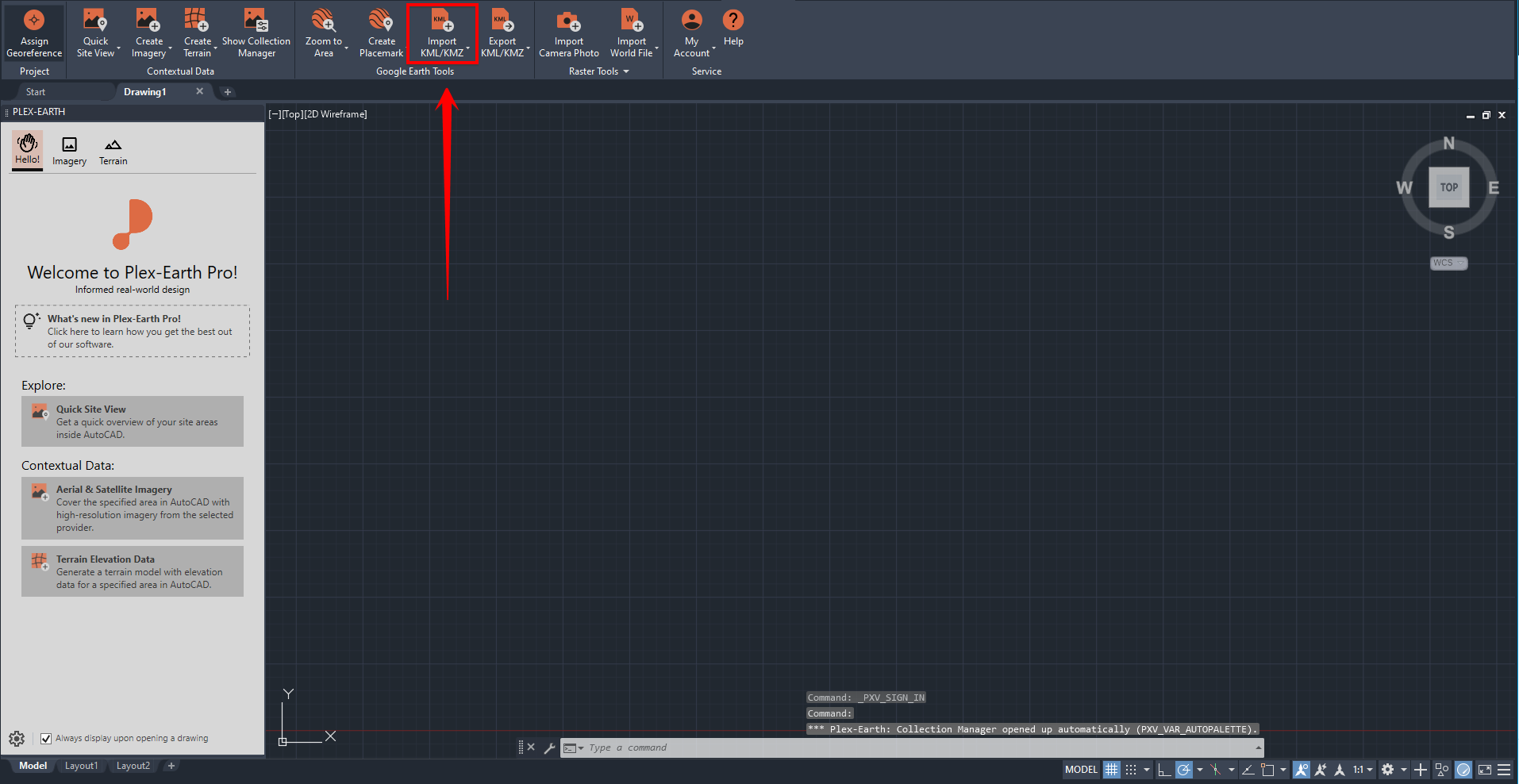Open the Terrain tab in Plex-Earth palette
1519x784 pixels.
113,151
